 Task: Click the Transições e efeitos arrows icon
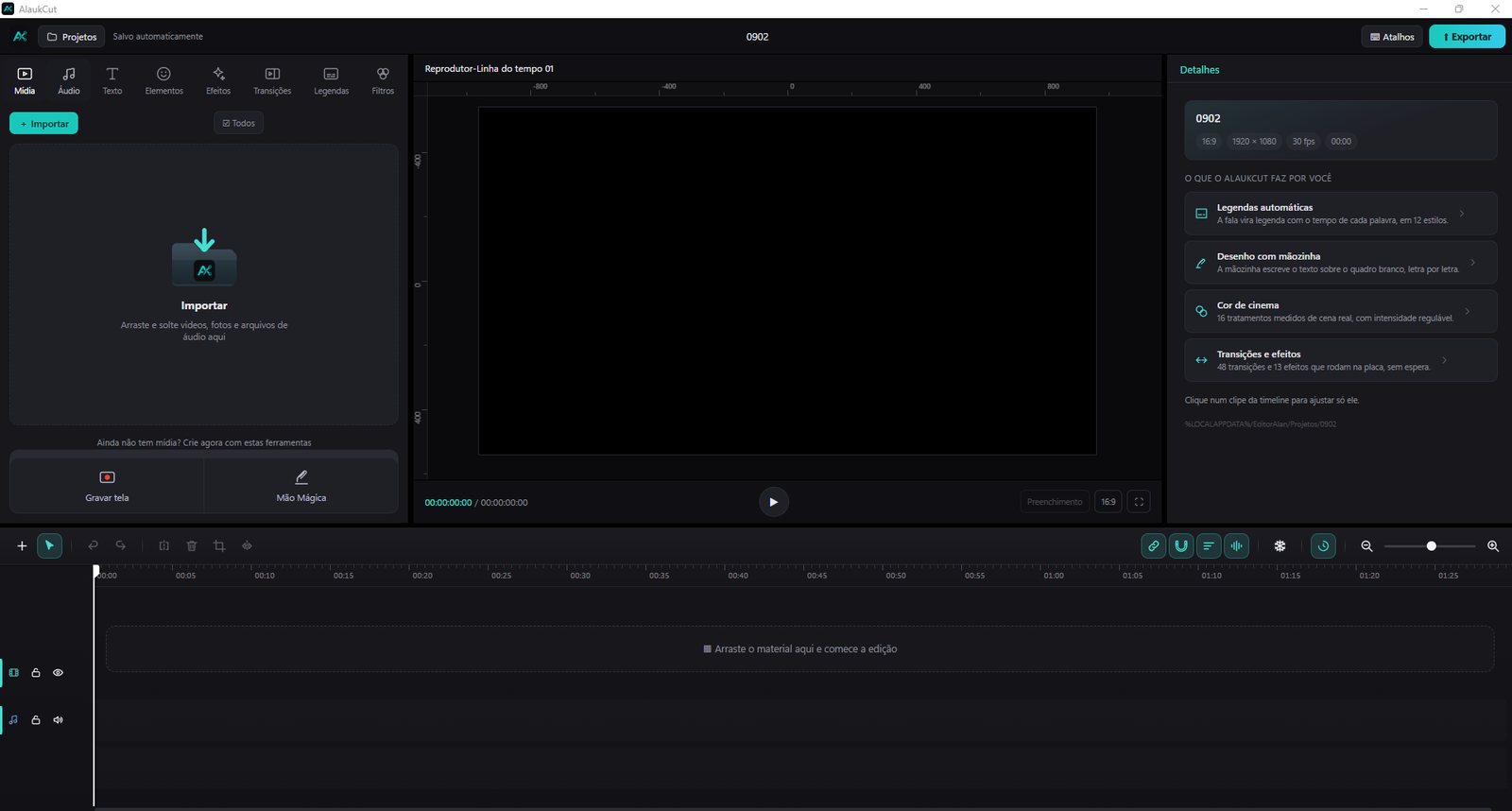(1201, 360)
